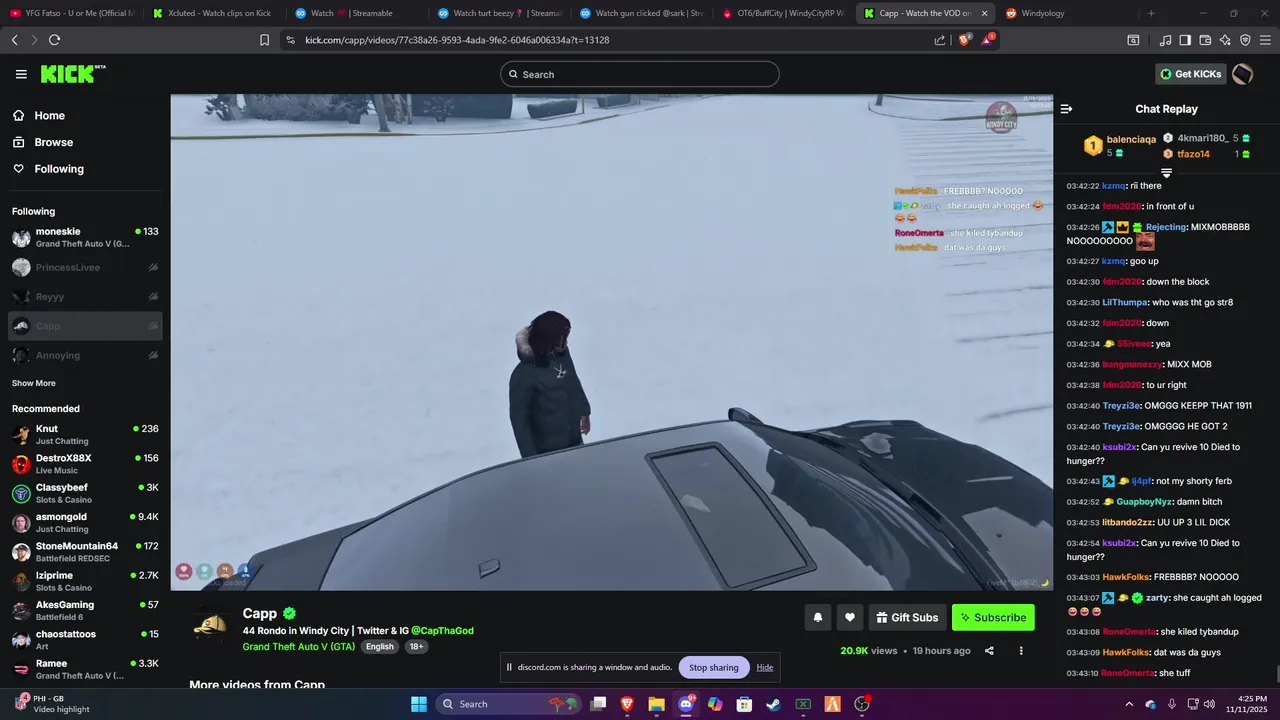Viewport: 1280px width, 720px height.
Task: Open the Brave Wallet icon
Action: pyautogui.click(x=1205, y=40)
